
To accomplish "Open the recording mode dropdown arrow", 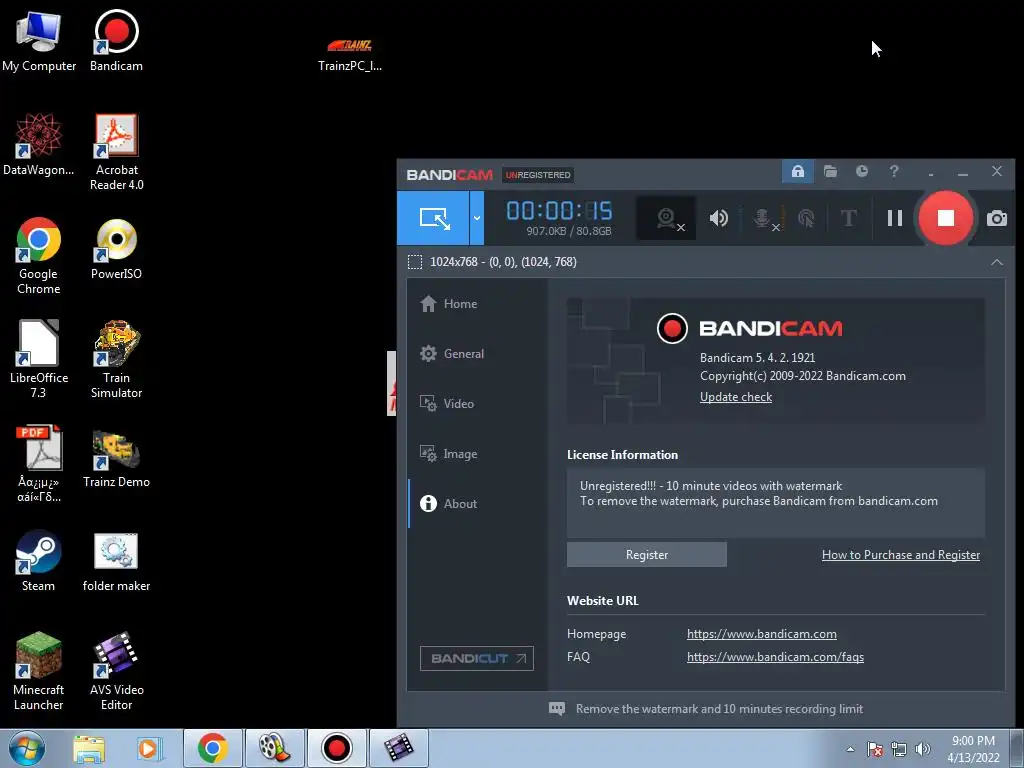I will coord(477,218).
